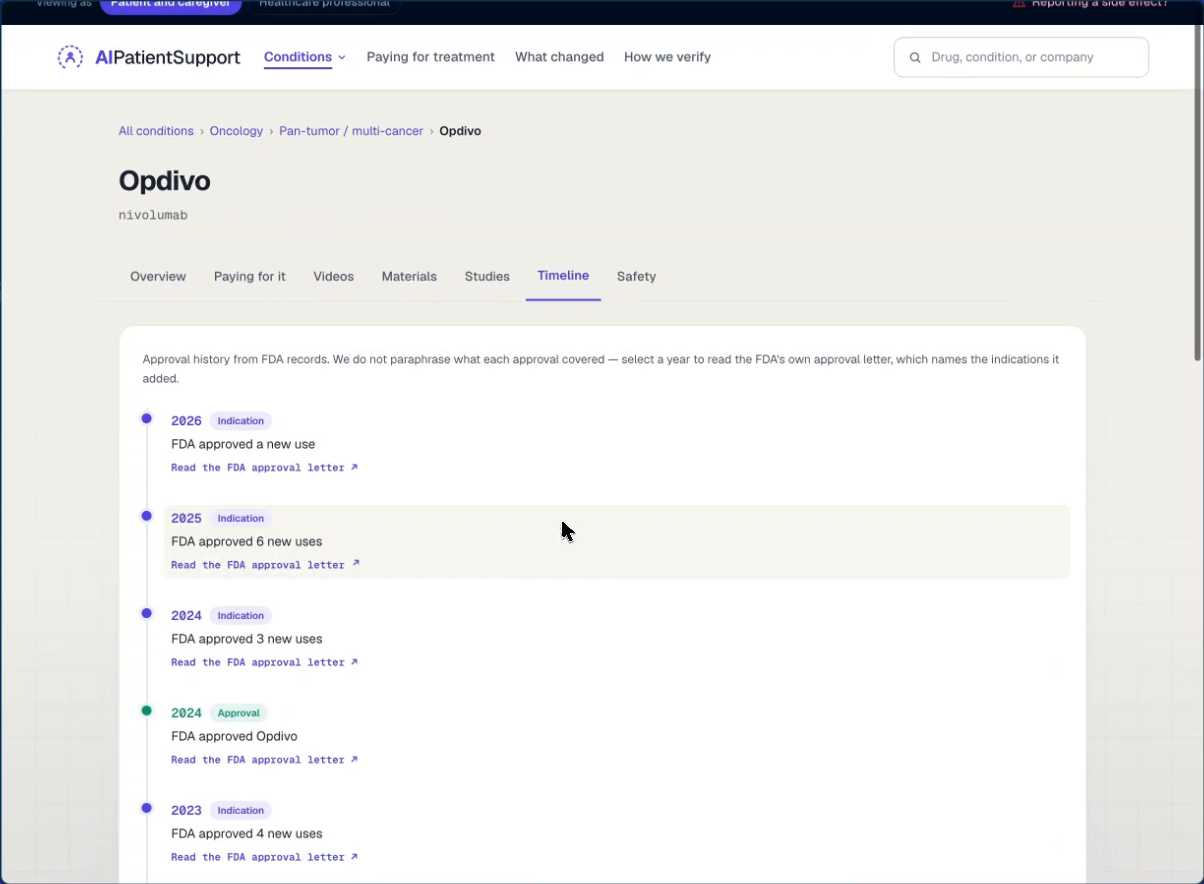The width and height of the screenshot is (1204, 884).
Task: Click the Opdivo page heading
Action: (x=165, y=181)
